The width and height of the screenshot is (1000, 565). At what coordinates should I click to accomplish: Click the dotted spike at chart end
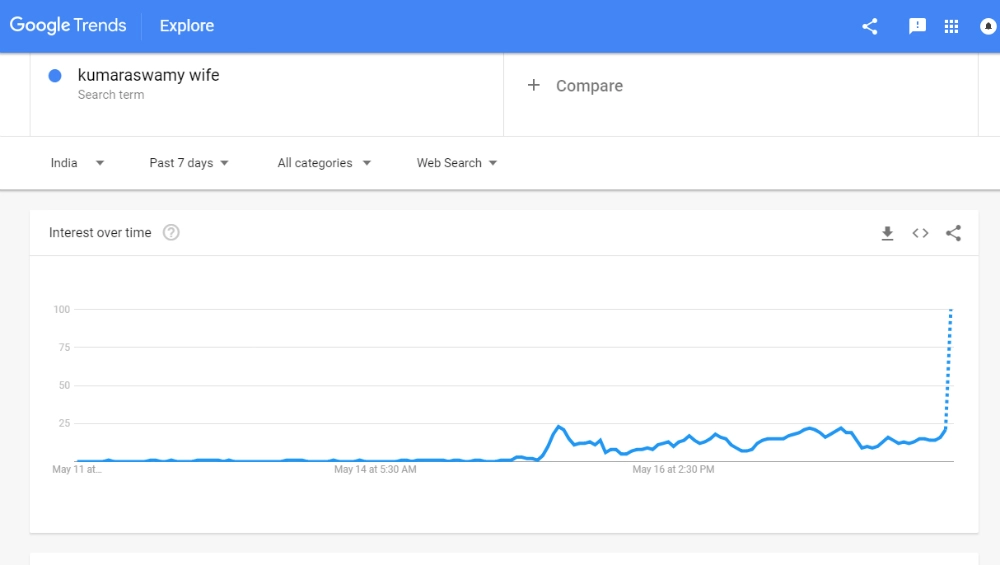pyautogui.click(x=949, y=360)
